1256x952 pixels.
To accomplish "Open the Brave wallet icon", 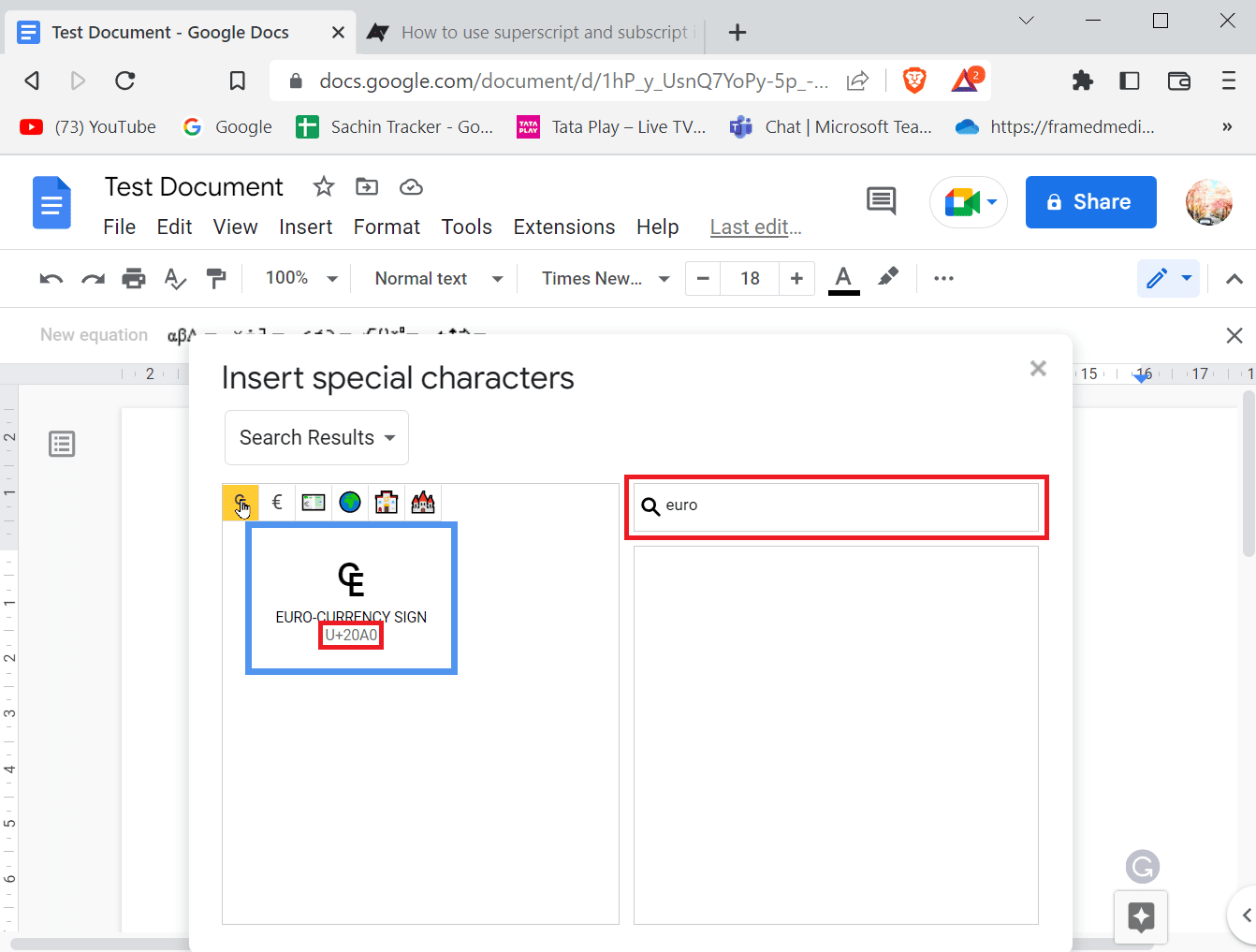I will [x=1179, y=81].
